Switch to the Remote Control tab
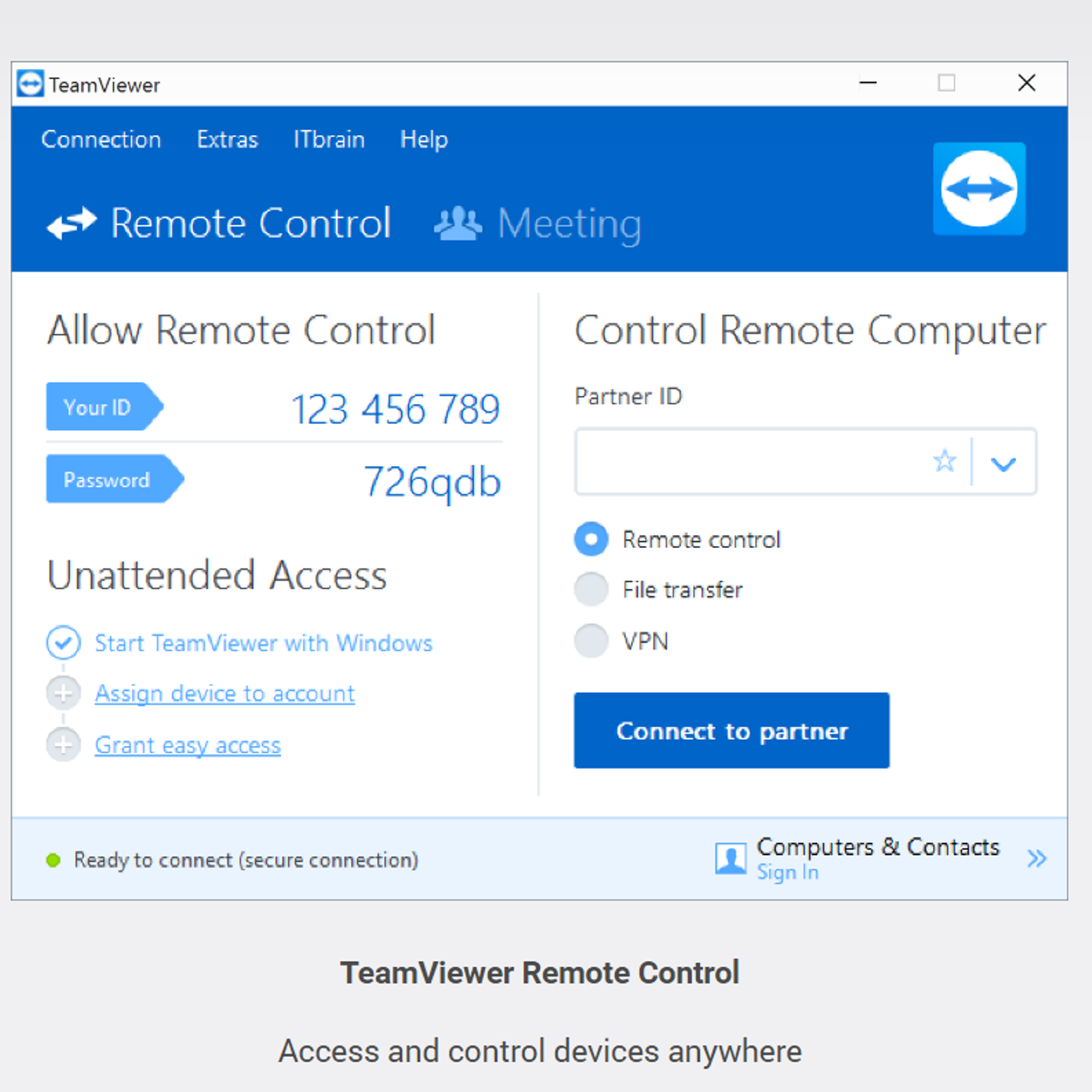 click(x=219, y=223)
